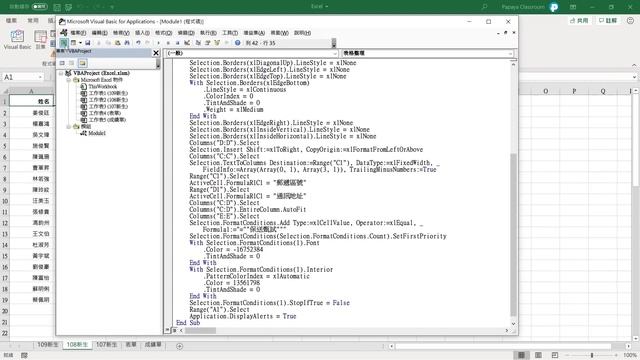The width and height of the screenshot is (640, 360).
Task: Switch to the 成績單 sheet tab
Action: (153, 345)
